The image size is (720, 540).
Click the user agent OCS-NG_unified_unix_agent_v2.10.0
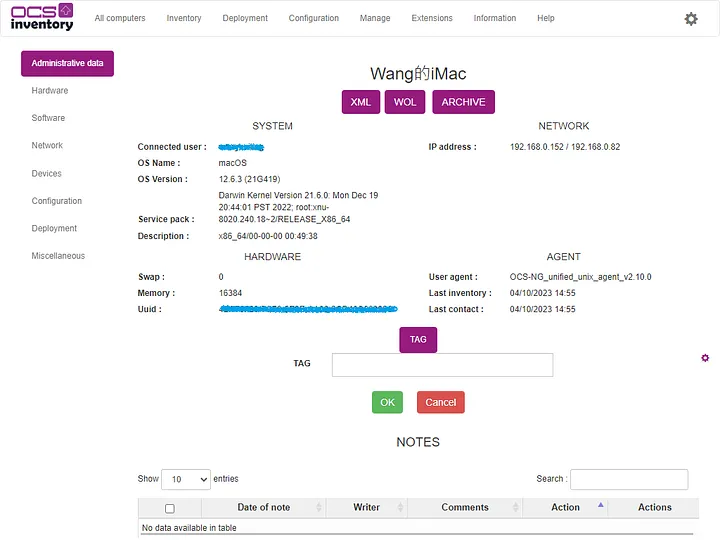click(x=580, y=277)
